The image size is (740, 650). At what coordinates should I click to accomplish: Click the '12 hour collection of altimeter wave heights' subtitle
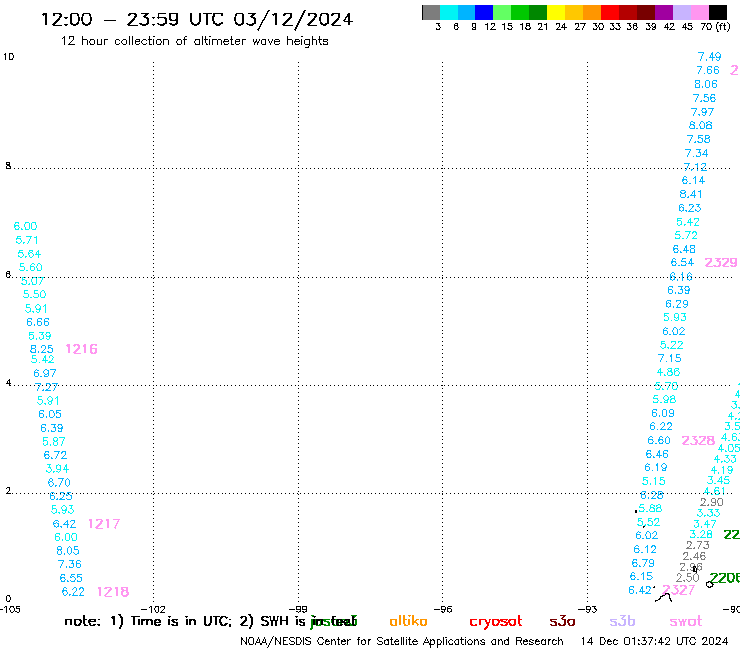194,41
